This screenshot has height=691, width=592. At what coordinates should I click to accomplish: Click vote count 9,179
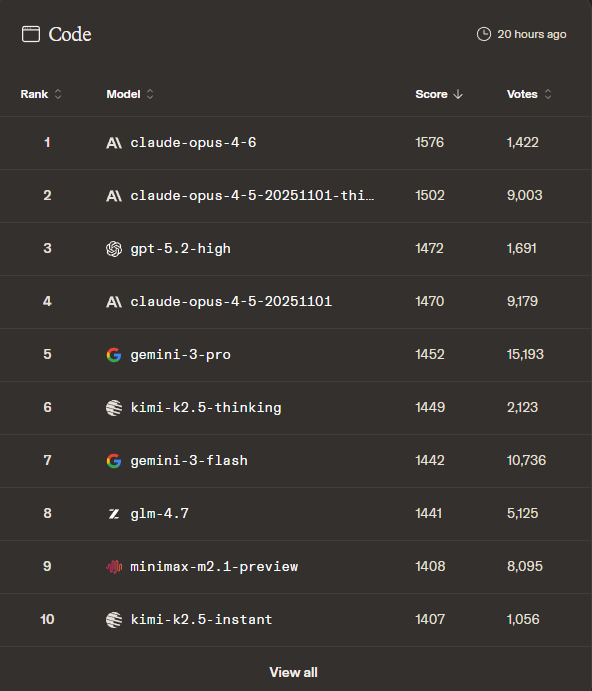coord(522,301)
